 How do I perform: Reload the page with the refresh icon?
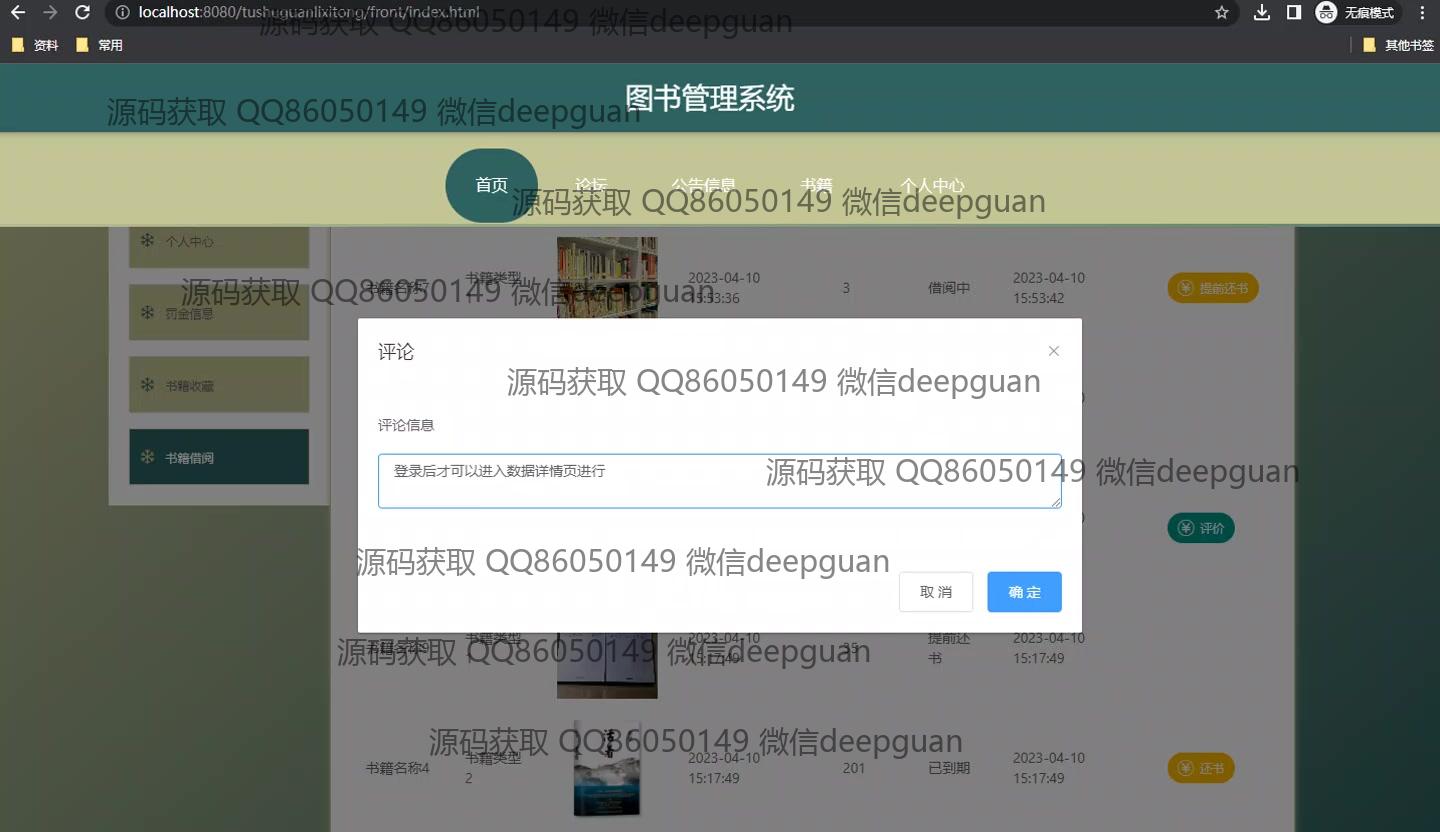(x=83, y=13)
